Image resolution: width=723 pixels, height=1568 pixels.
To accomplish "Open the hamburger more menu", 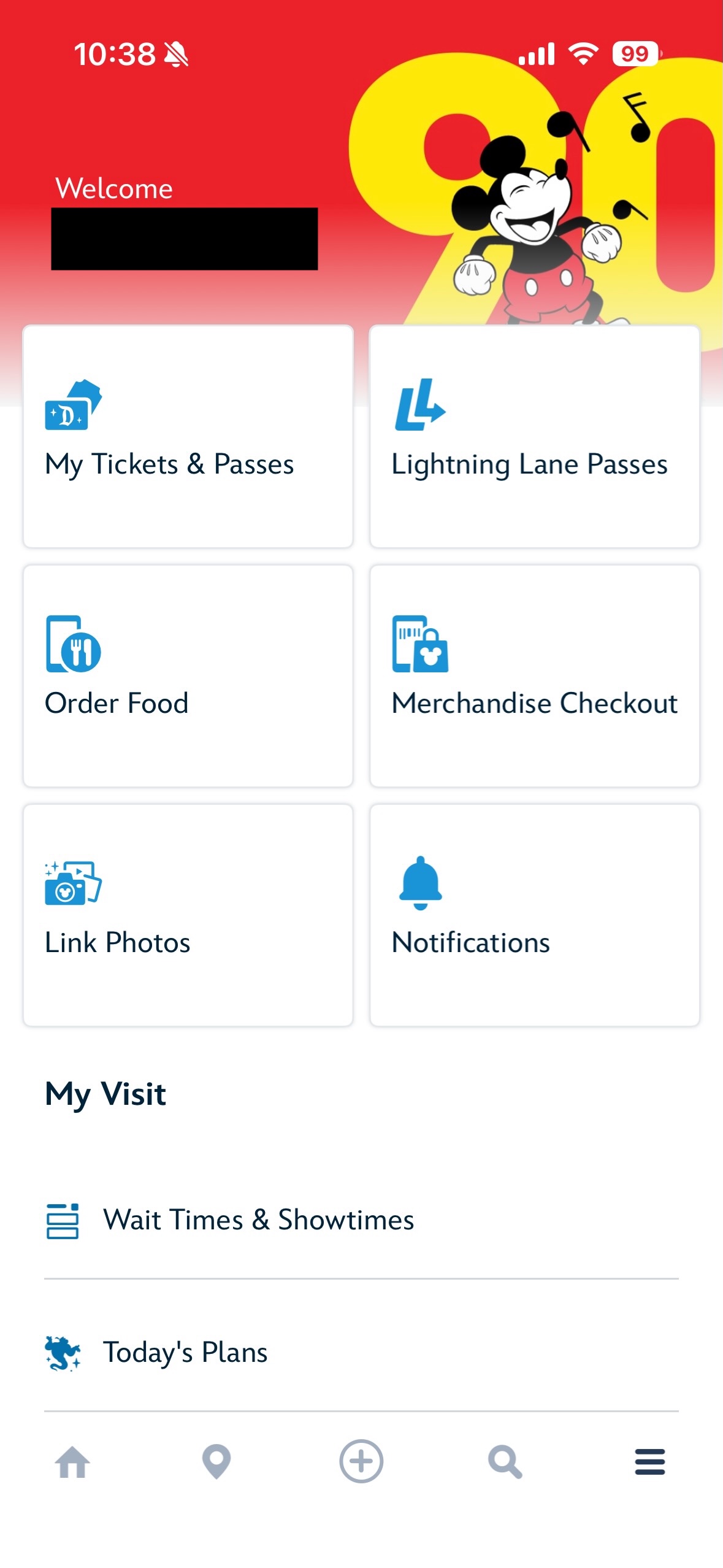I will (x=650, y=1461).
